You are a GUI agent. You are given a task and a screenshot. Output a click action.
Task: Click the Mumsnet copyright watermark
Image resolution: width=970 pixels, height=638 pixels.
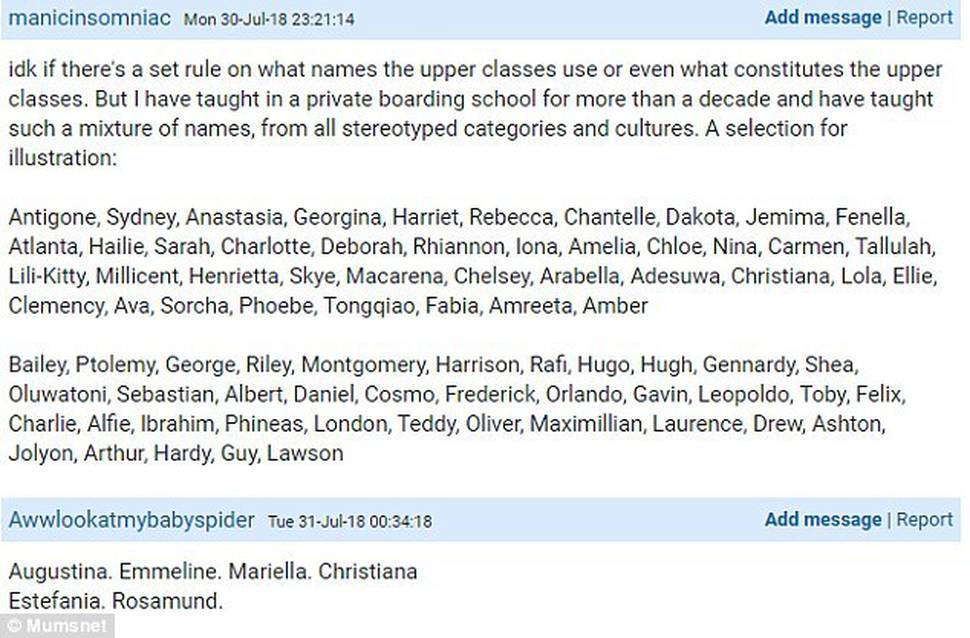coord(56,627)
